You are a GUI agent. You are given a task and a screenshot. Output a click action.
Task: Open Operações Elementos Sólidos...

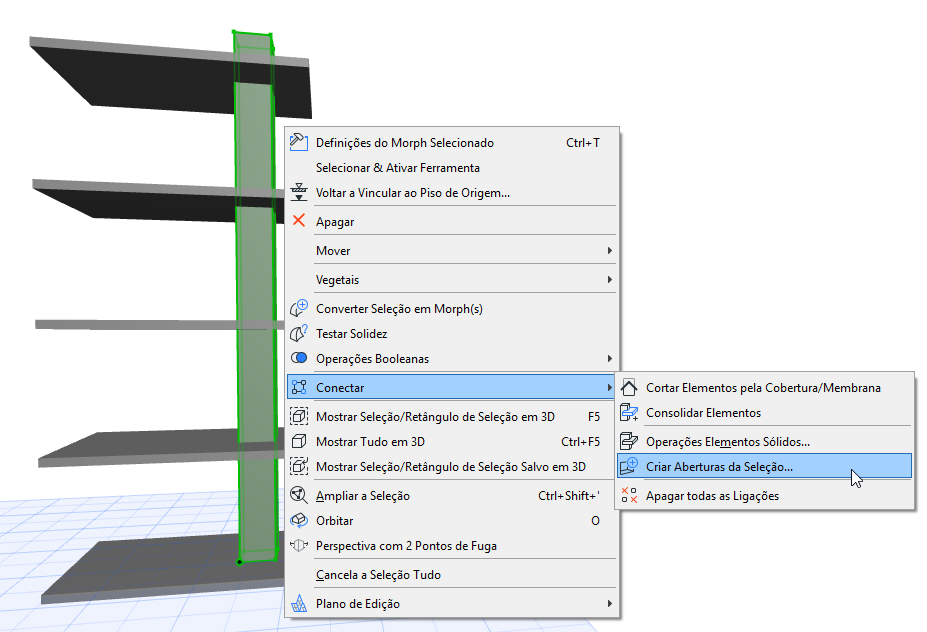coord(764,442)
